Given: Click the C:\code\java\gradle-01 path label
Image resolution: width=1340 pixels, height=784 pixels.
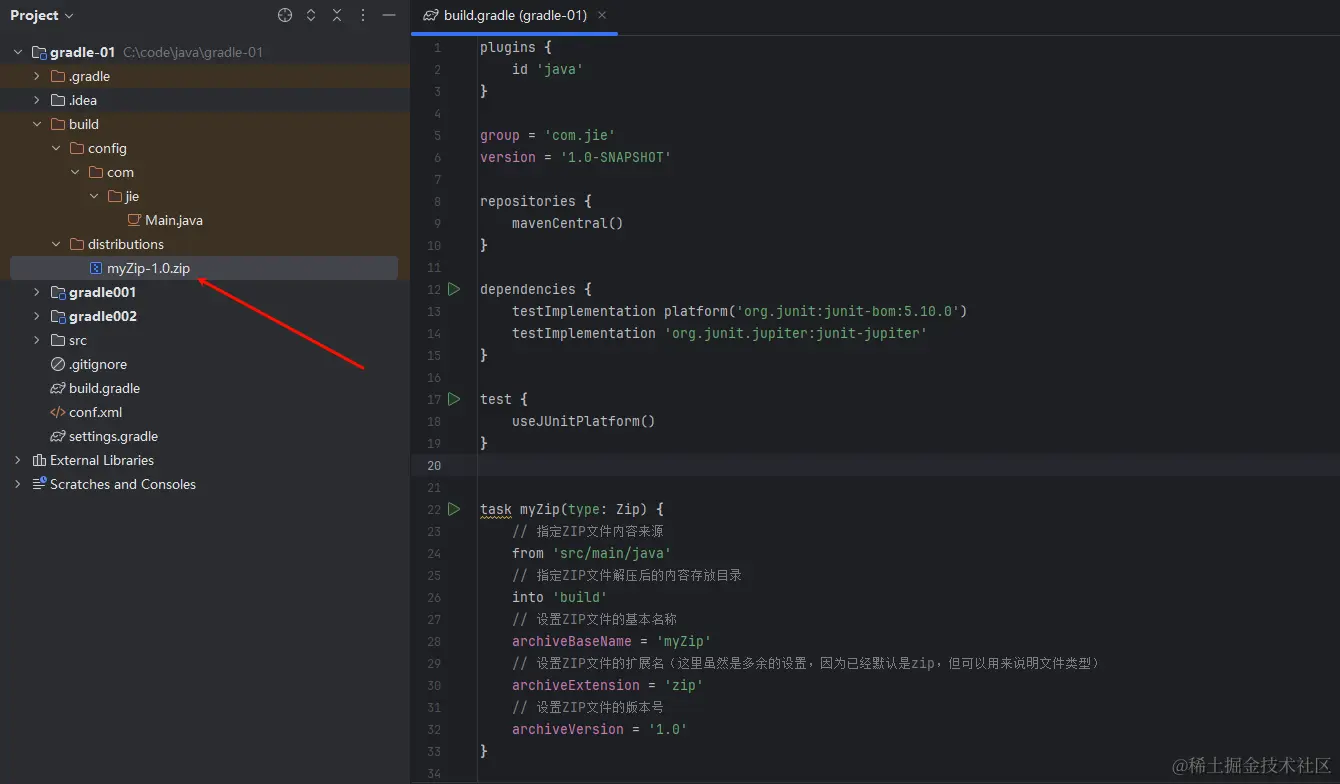Looking at the screenshot, I should [193, 52].
